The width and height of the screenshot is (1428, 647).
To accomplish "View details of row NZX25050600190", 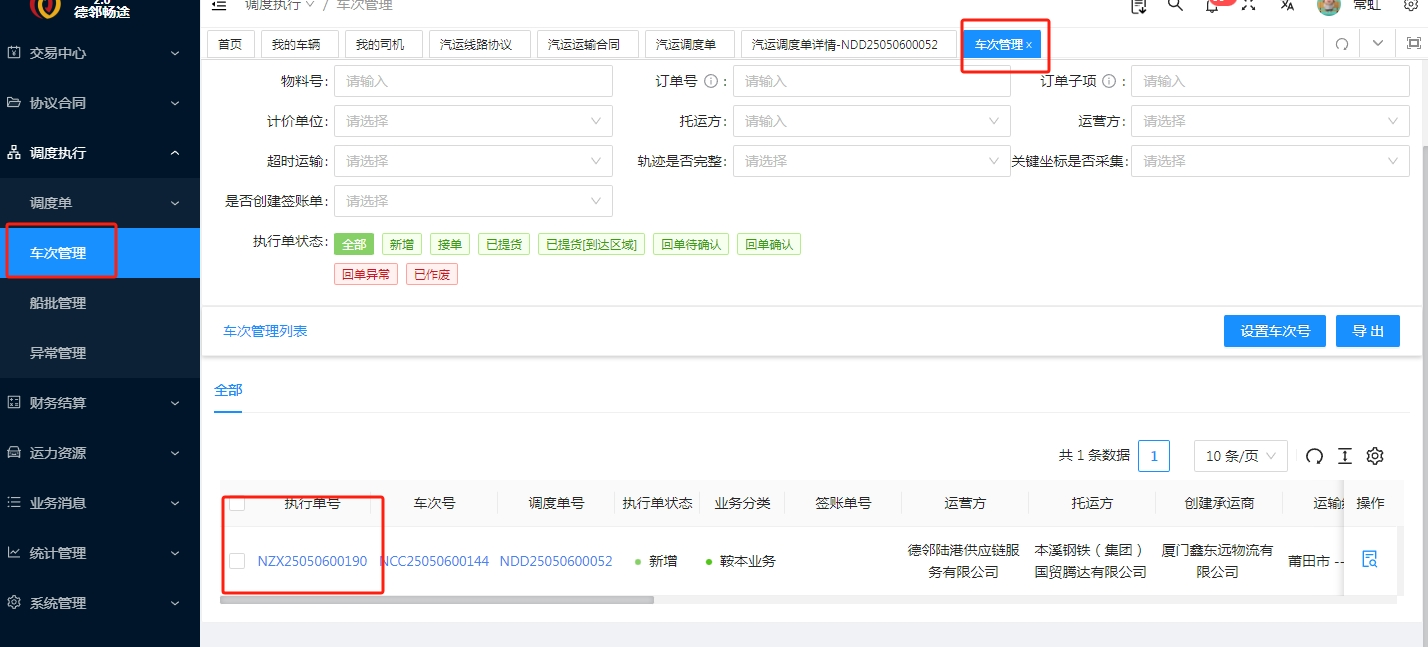I will (1370, 560).
